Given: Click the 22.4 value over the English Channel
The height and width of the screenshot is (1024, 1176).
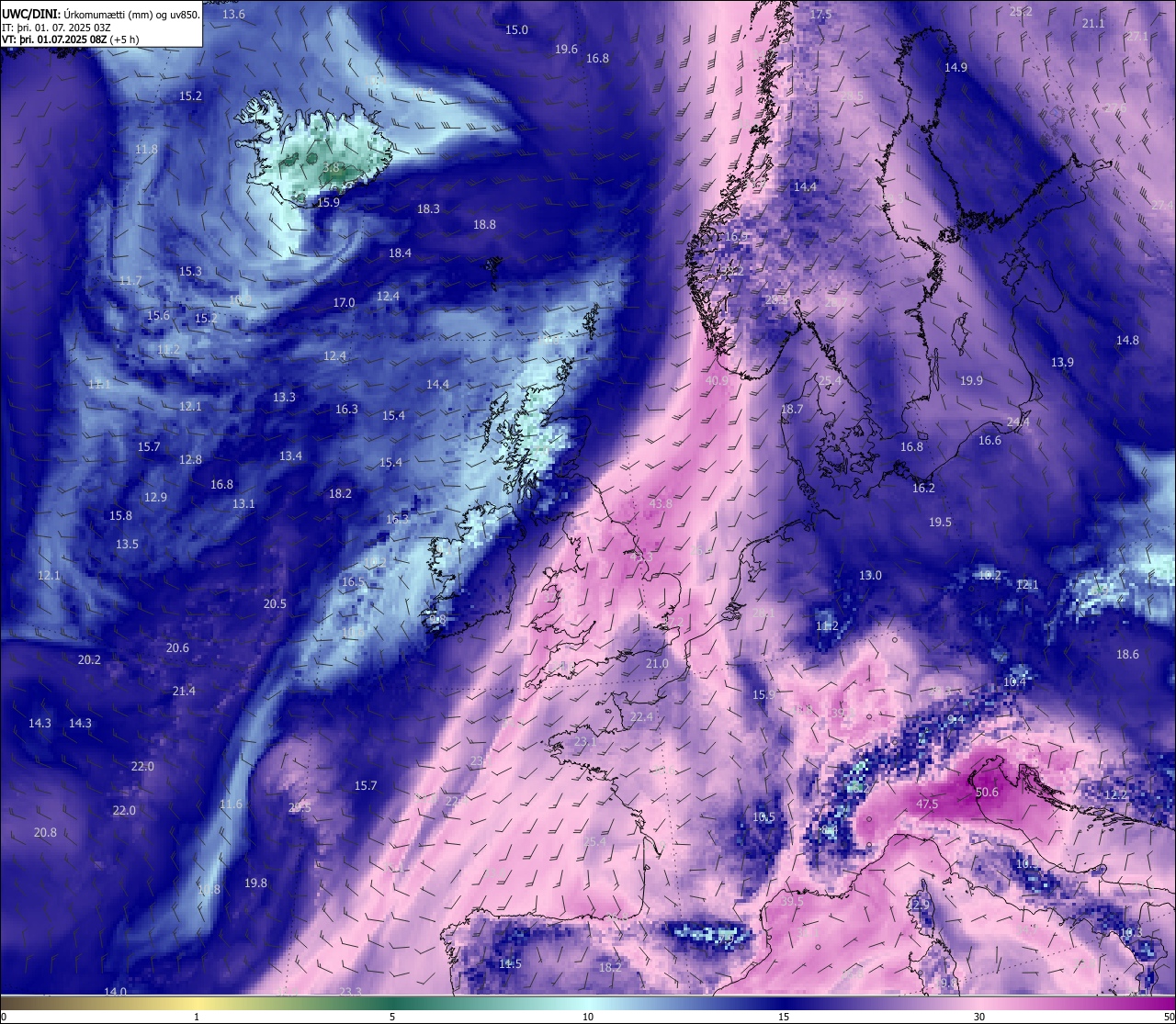Looking at the screenshot, I should 641,716.
